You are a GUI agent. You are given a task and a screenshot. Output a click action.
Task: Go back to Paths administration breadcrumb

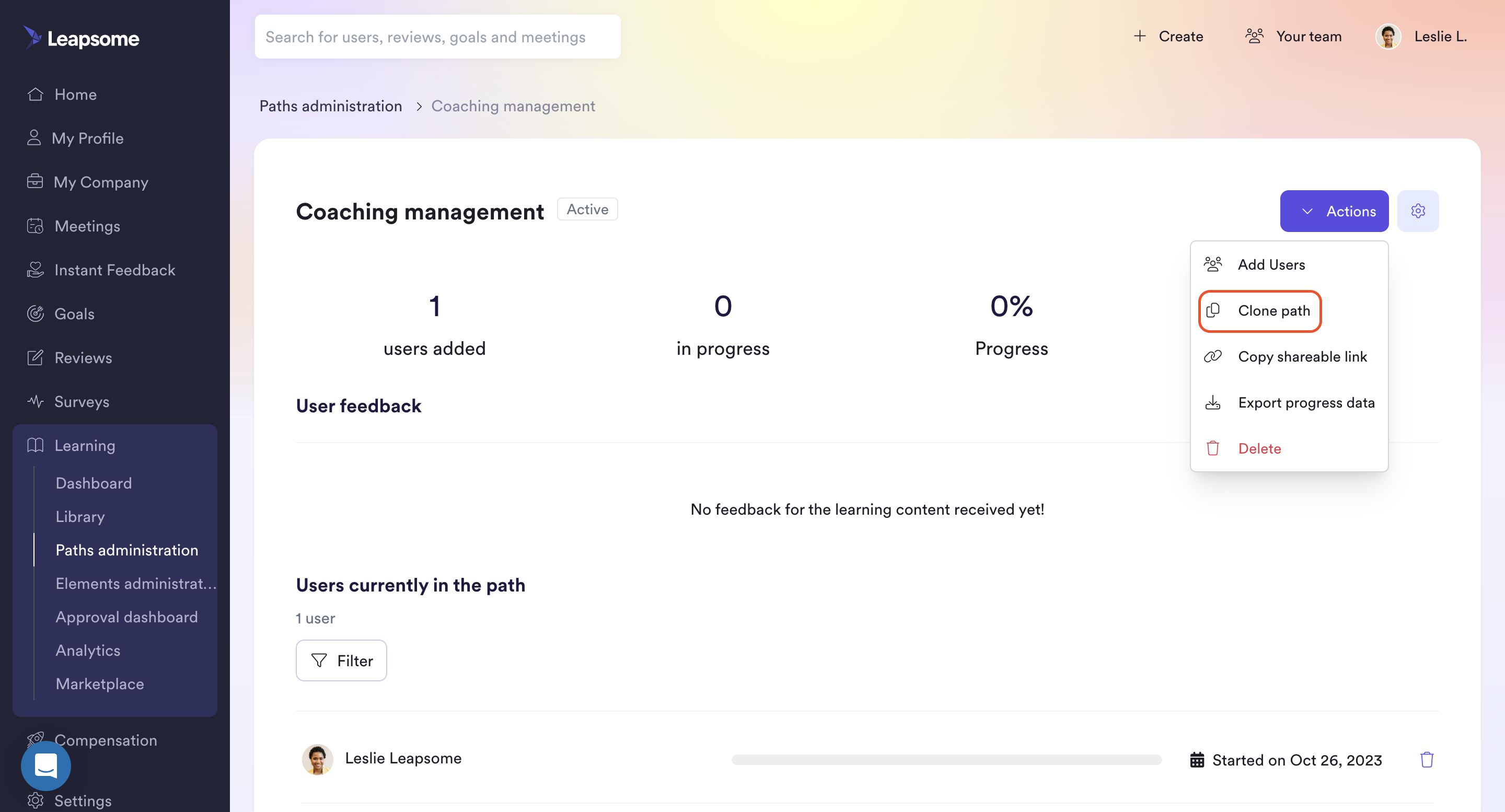coord(330,106)
